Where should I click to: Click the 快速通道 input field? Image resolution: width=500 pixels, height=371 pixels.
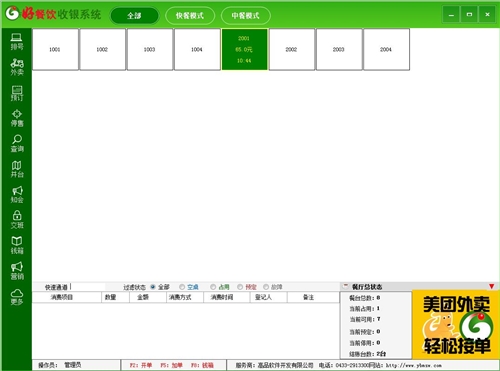click(x=87, y=287)
